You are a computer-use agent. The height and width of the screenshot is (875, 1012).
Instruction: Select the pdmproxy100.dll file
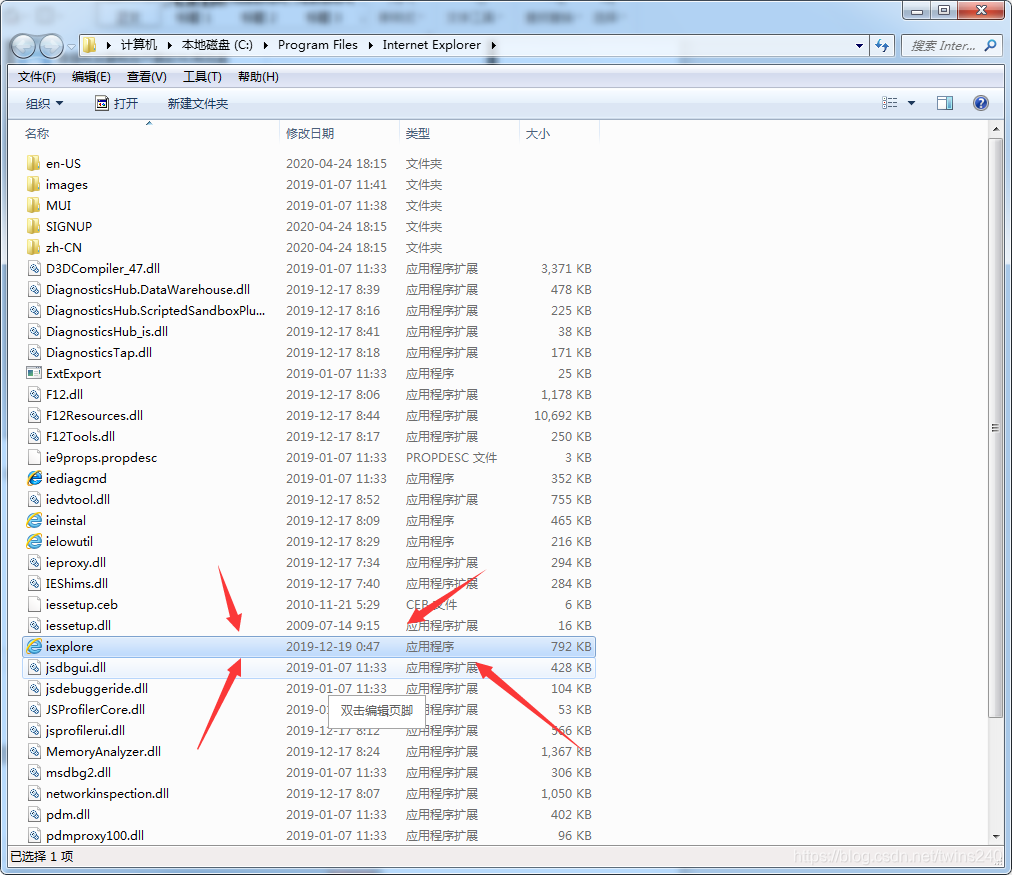point(95,836)
